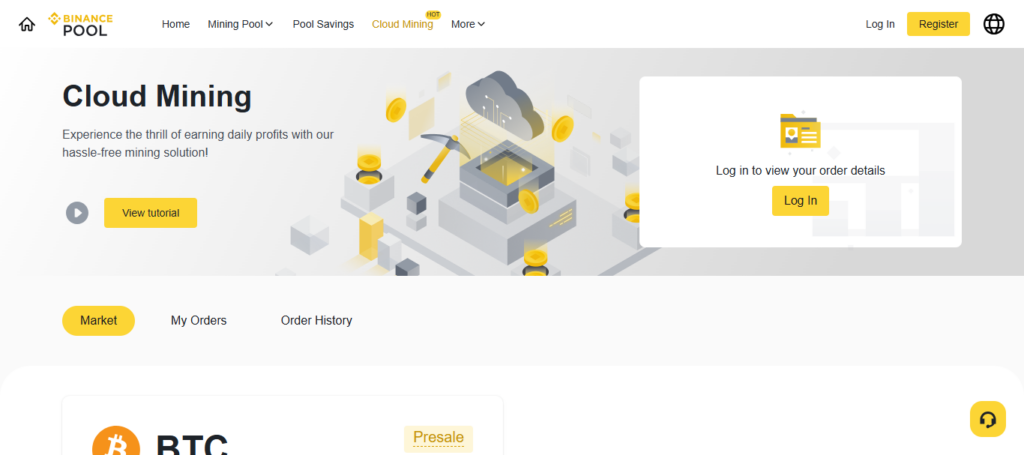Go to the Home nav item

click(x=176, y=24)
